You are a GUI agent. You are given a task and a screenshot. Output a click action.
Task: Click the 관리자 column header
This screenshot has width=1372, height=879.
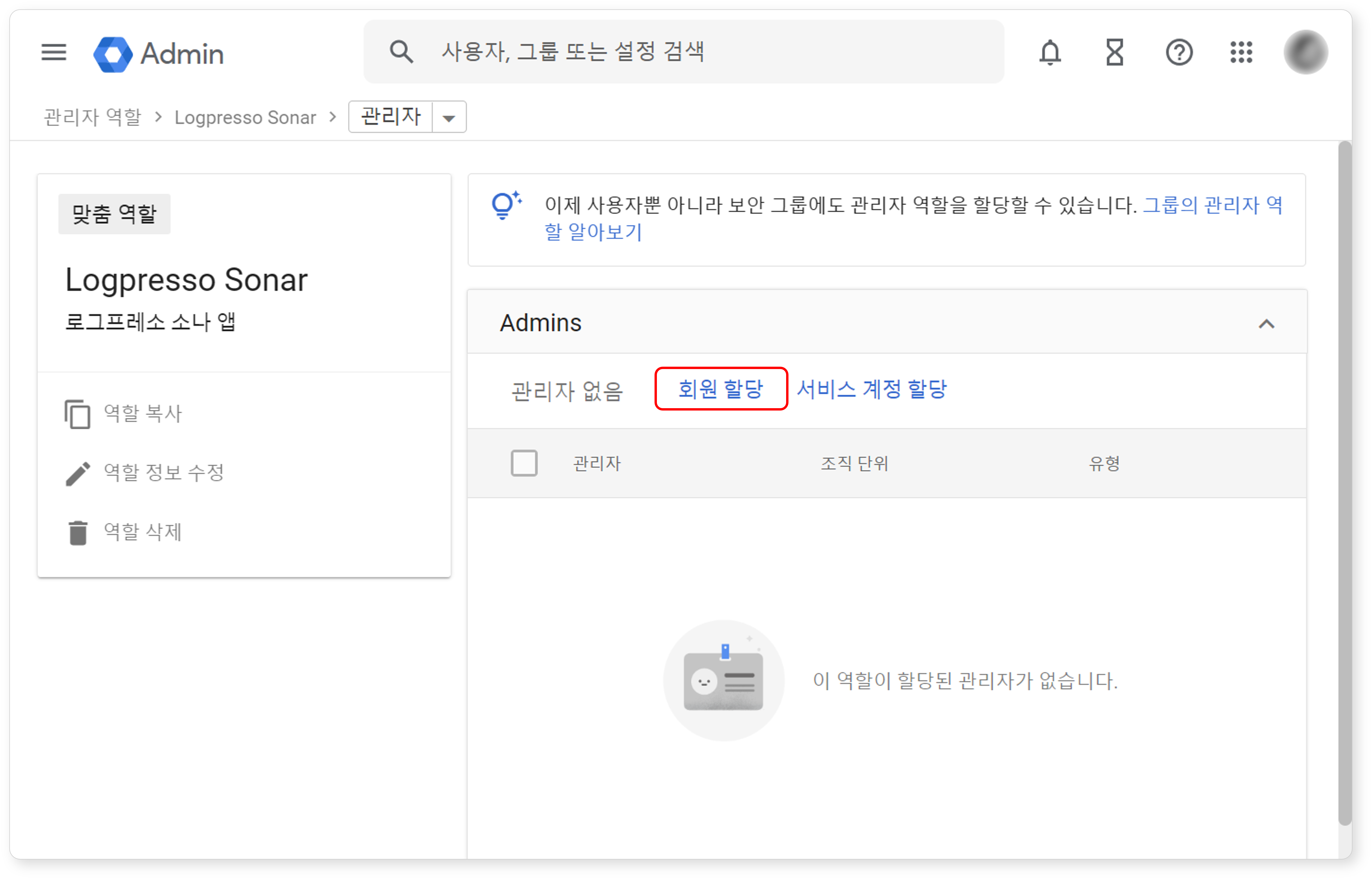click(x=597, y=463)
